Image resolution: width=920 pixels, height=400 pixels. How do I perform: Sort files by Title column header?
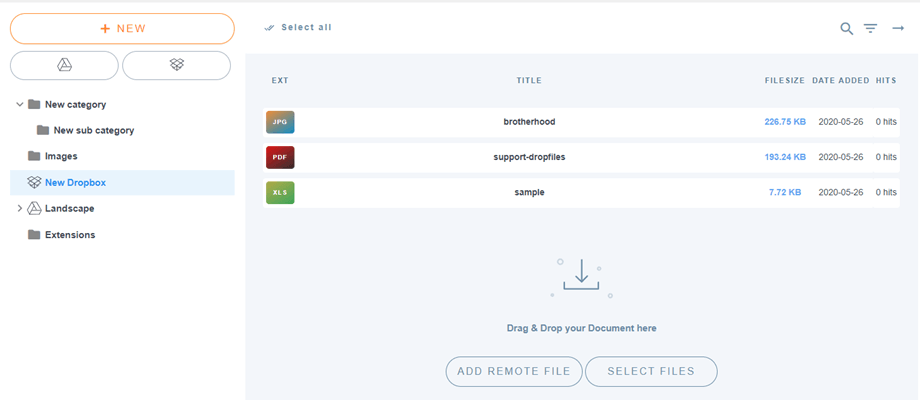[529, 80]
